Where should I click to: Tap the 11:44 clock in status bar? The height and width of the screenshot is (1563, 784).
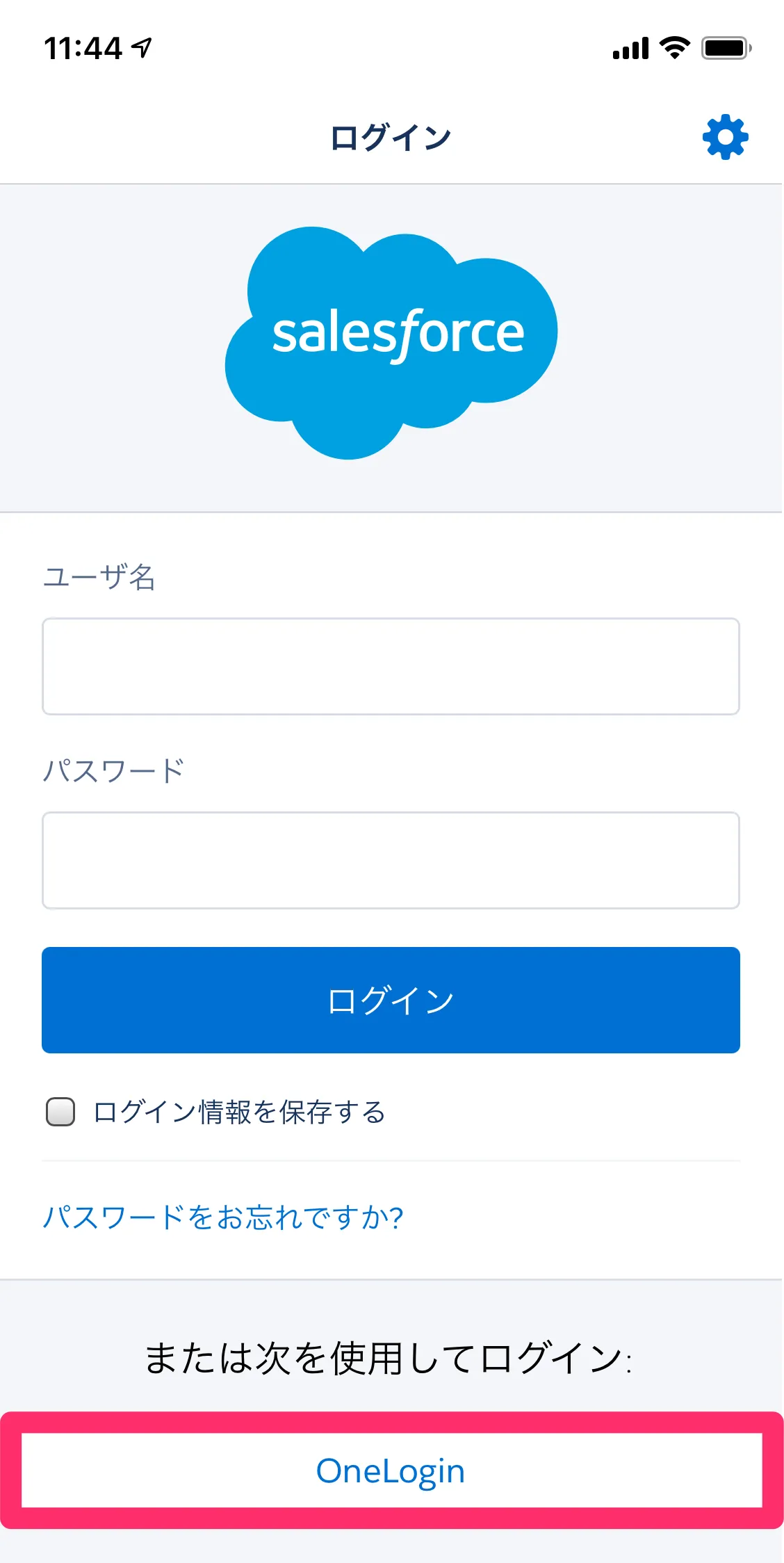pos(83,49)
